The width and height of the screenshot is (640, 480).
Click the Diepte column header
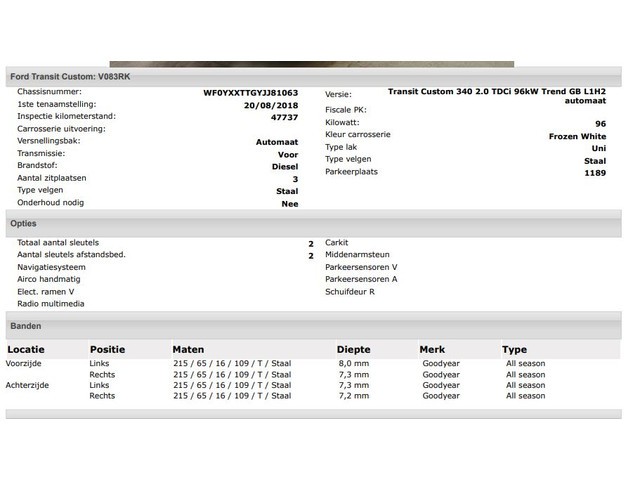(354, 350)
